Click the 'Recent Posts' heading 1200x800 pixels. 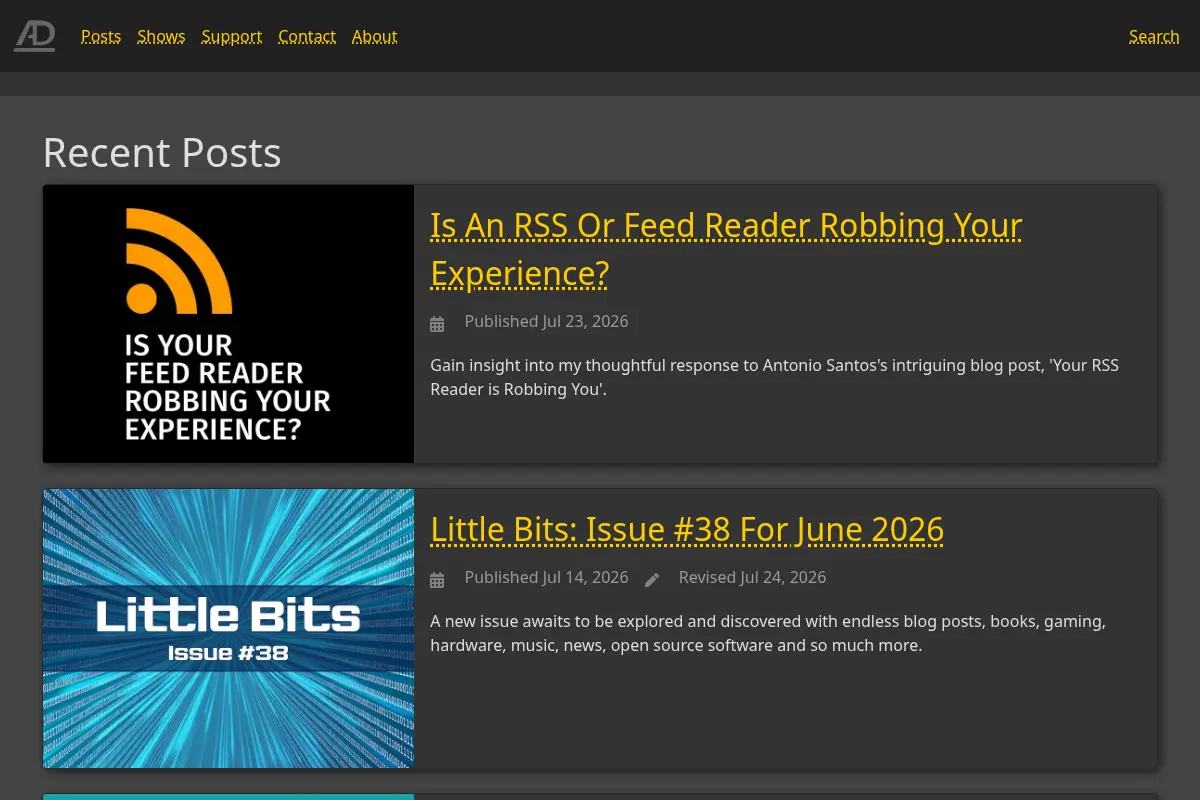162,152
